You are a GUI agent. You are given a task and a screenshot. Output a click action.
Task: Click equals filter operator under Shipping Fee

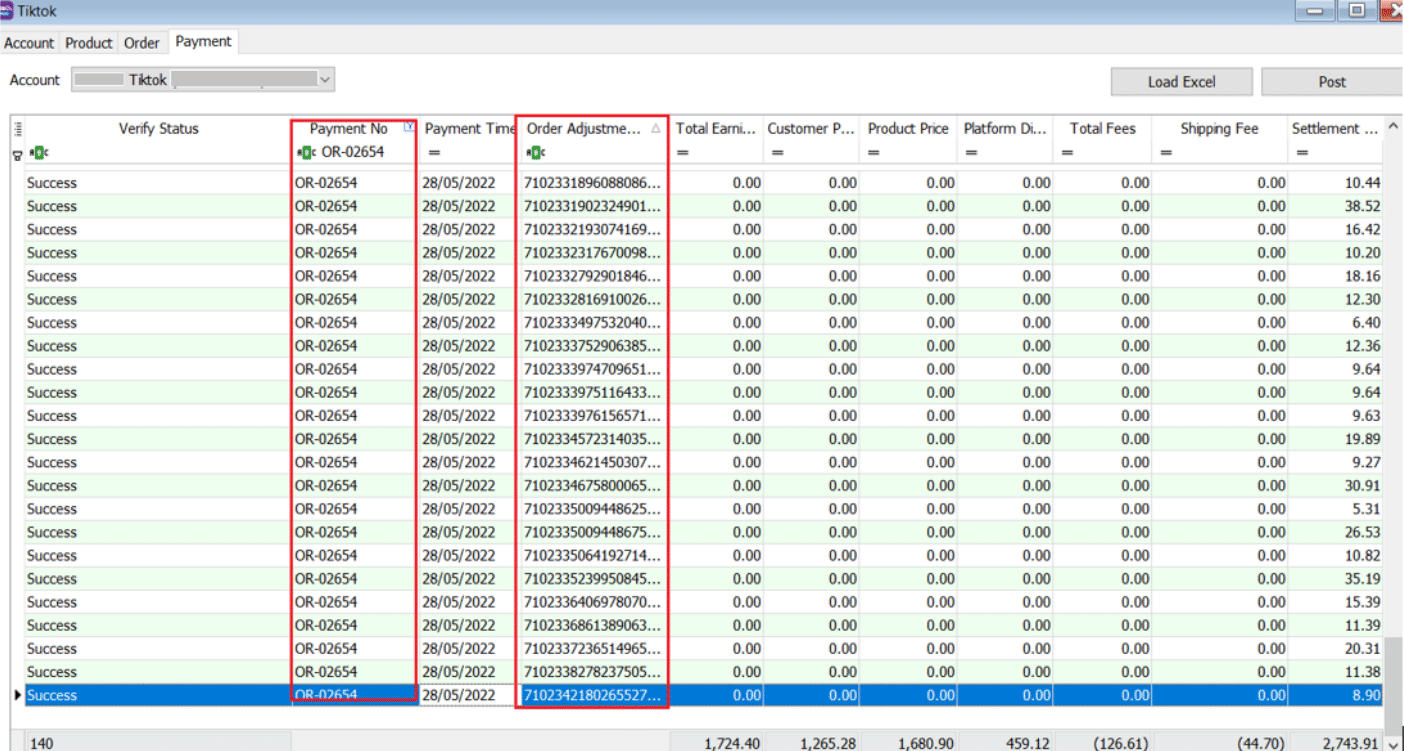click(x=1166, y=153)
